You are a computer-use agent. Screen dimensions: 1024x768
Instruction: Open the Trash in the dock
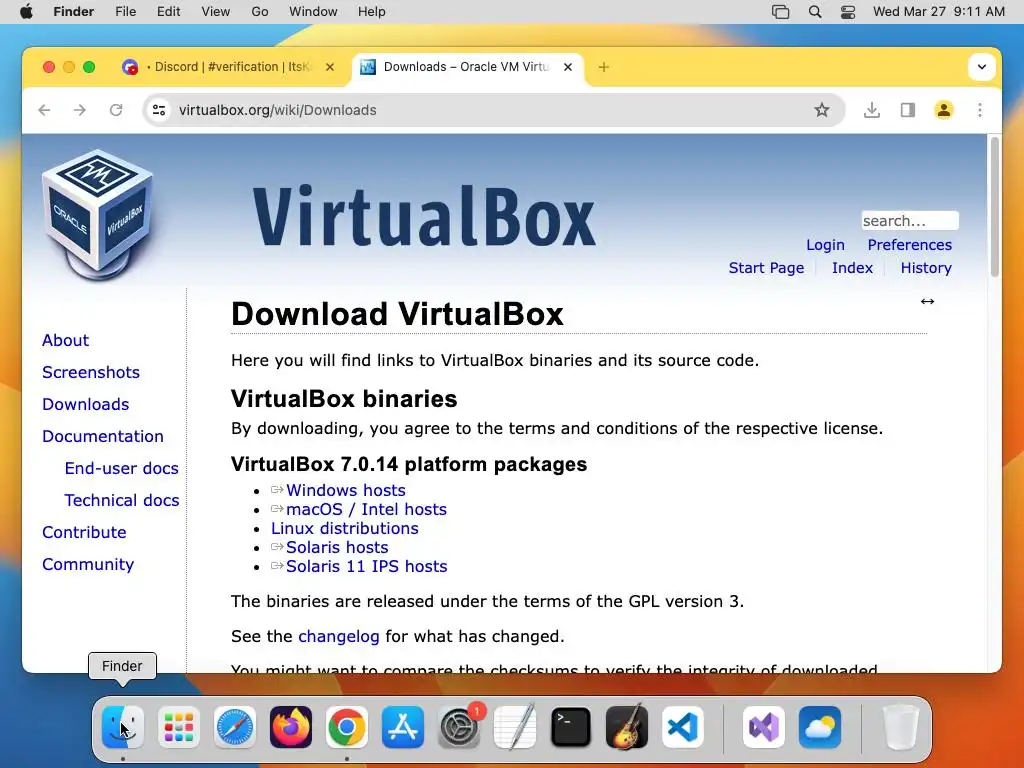click(901, 727)
